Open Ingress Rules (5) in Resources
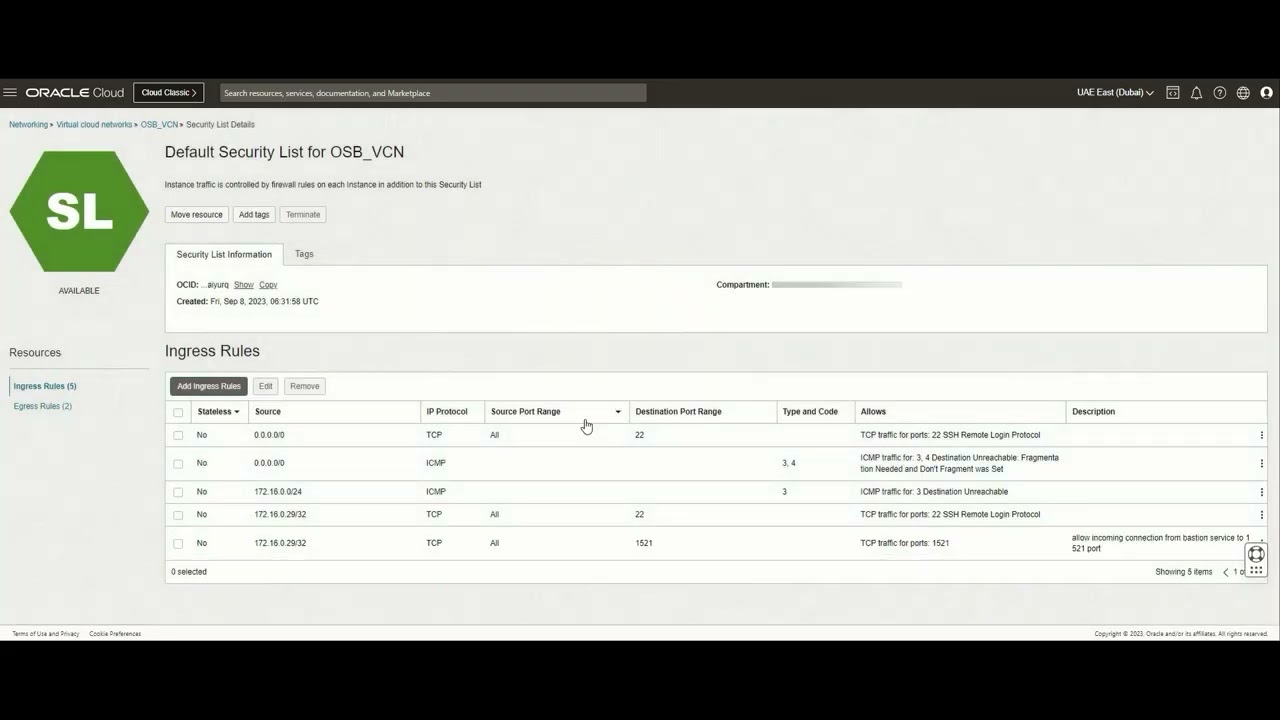Screen dimensions: 1280x720 (45, 386)
